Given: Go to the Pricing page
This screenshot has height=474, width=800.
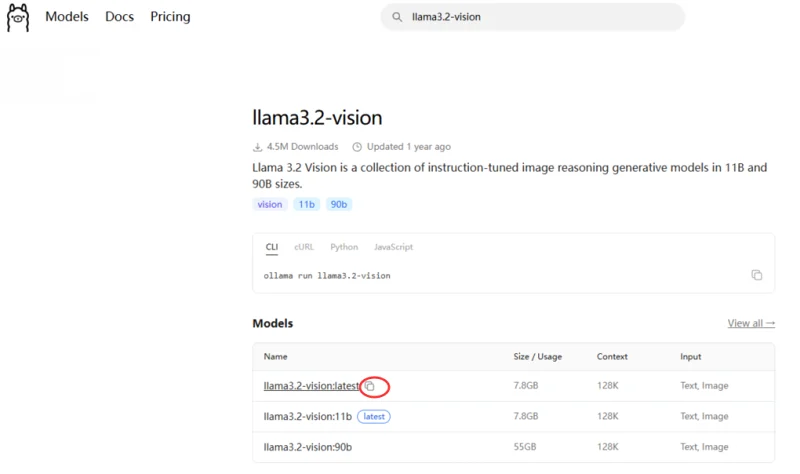Looking at the screenshot, I should pos(170,17).
